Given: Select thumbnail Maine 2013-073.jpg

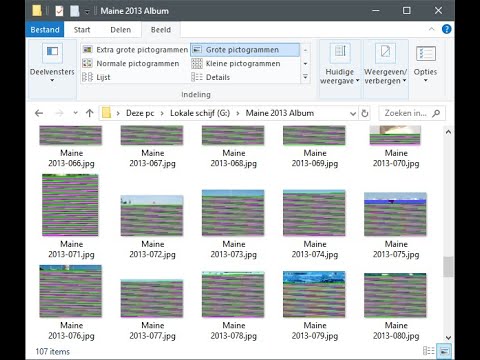Looking at the screenshot, I should (233, 213).
